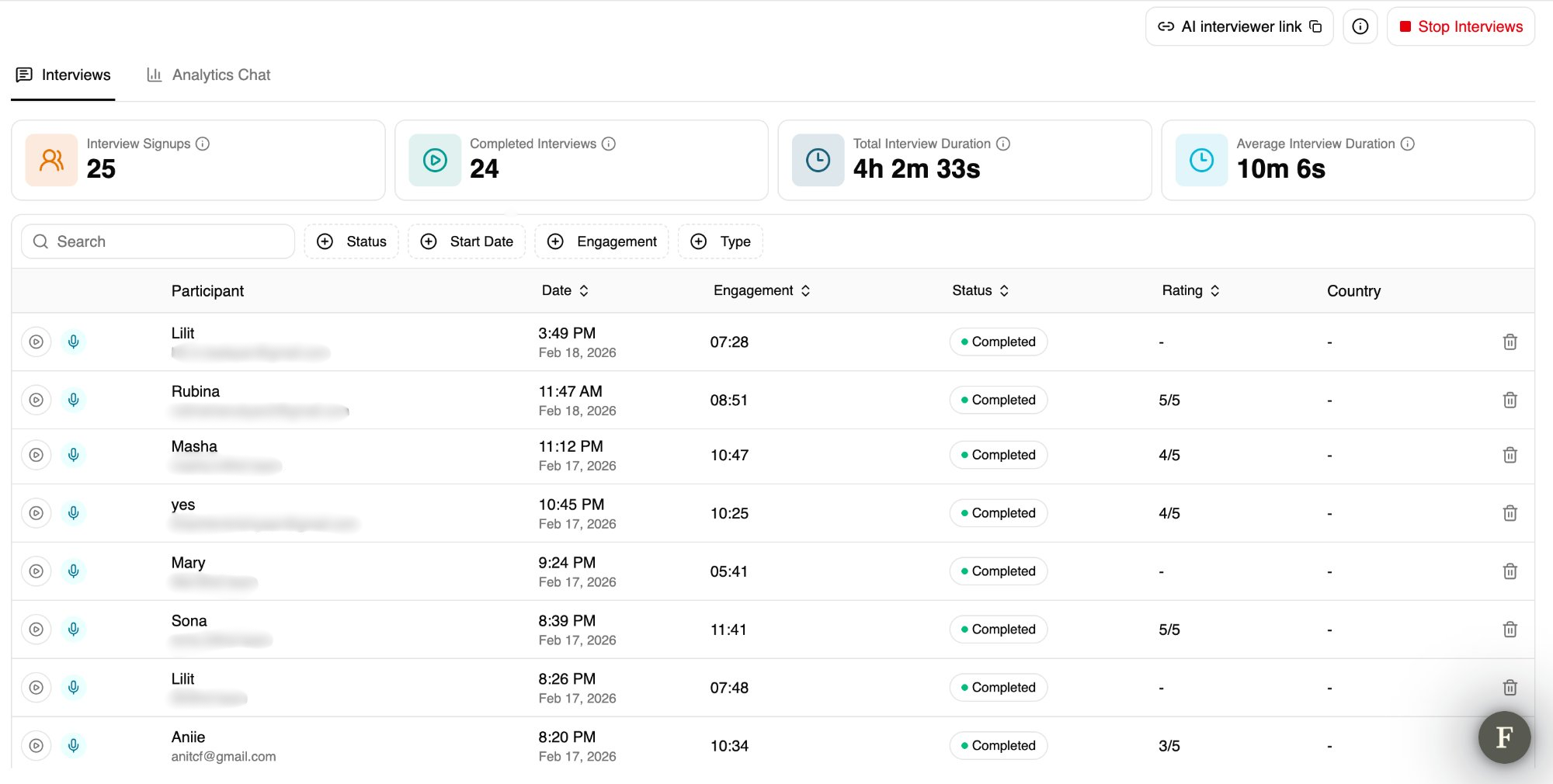Viewport: 1553px width, 784px height.
Task: Click the Country column header
Action: click(x=1353, y=291)
